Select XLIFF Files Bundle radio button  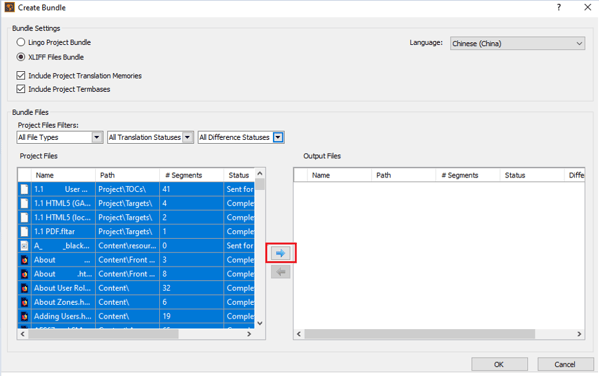(21, 57)
